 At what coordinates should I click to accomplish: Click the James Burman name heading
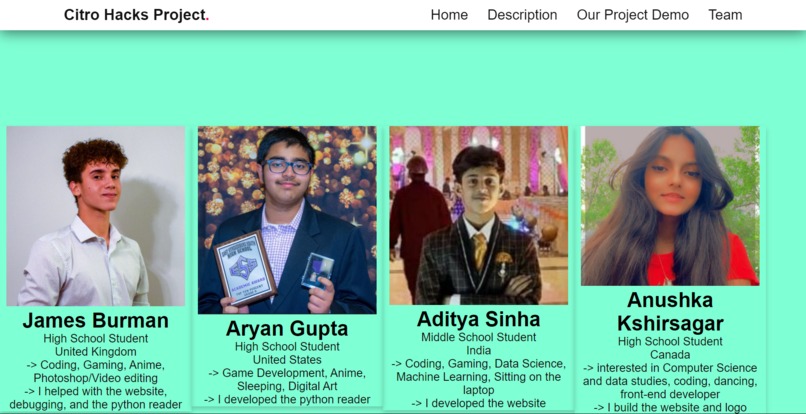pos(96,320)
